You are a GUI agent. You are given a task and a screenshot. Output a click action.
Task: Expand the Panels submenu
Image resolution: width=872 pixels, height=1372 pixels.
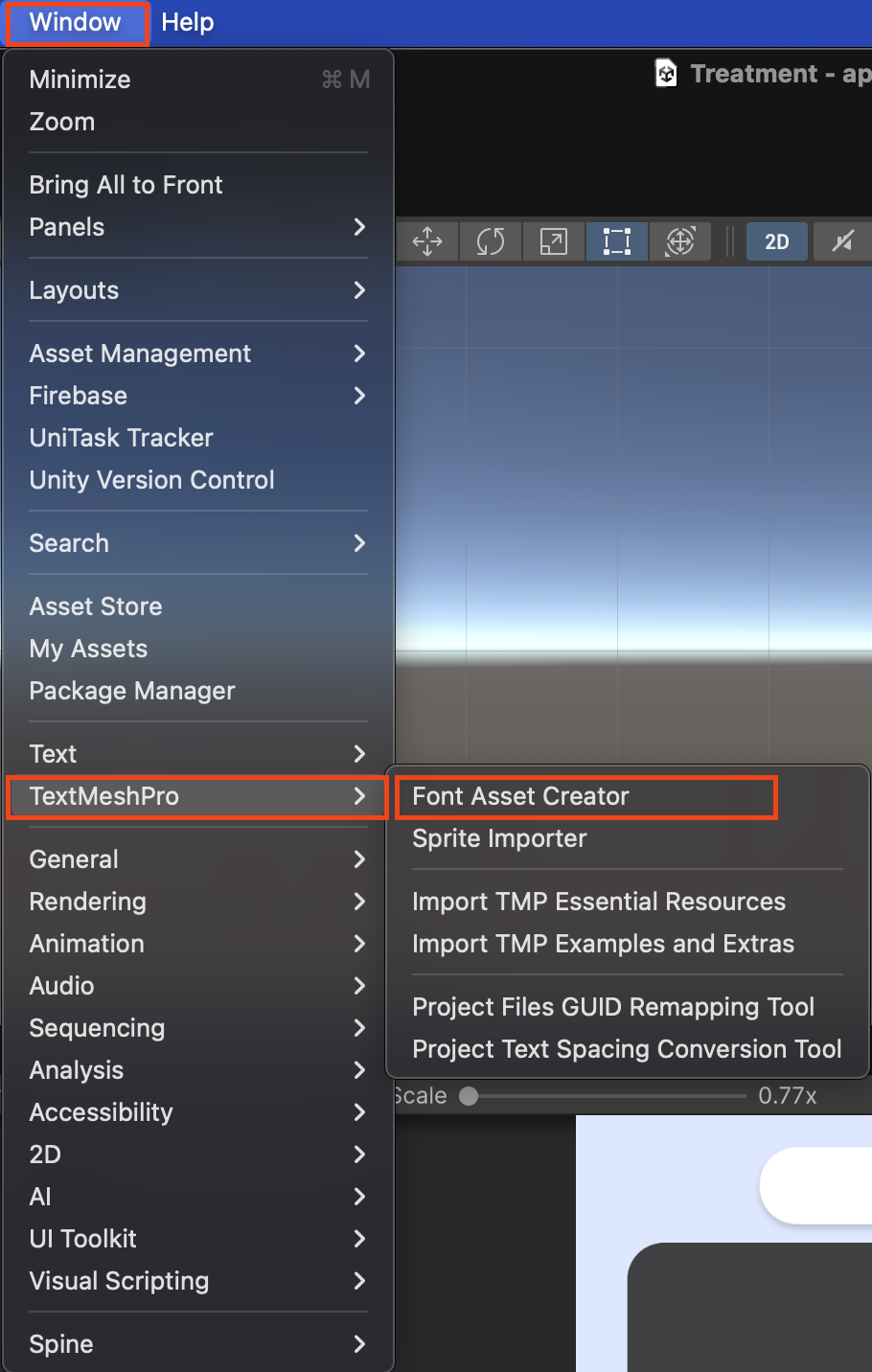point(198,227)
